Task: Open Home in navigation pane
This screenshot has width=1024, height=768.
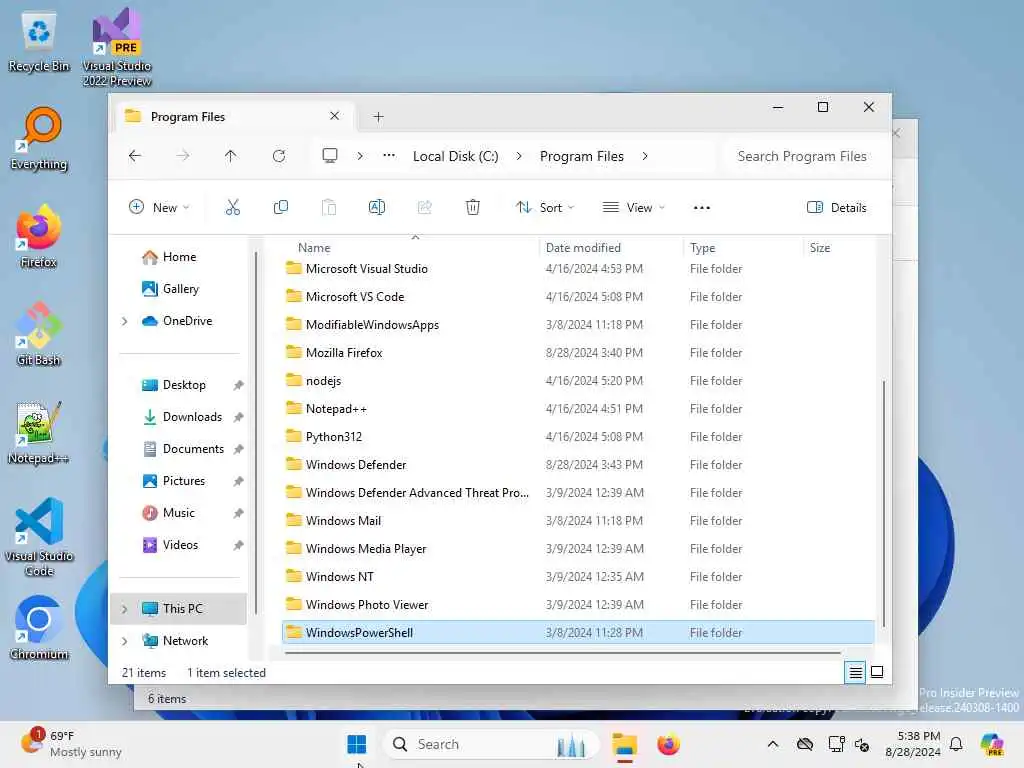Action: pyautogui.click(x=180, y=257)
